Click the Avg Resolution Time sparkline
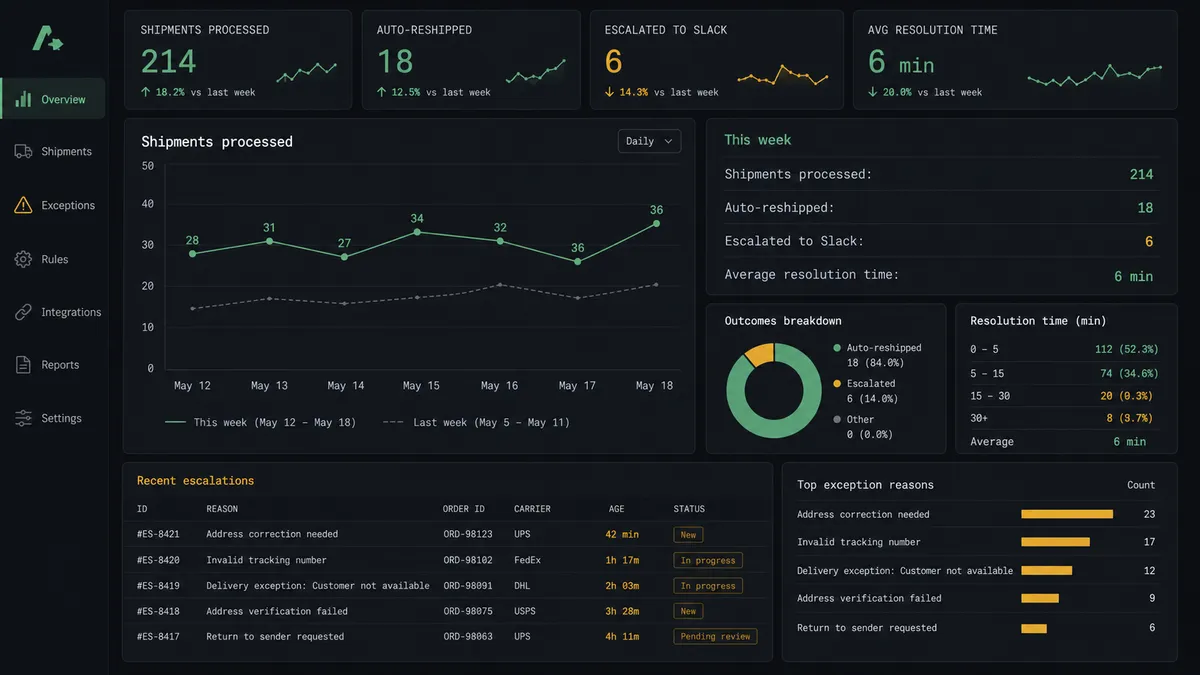 pos(1094,75)
